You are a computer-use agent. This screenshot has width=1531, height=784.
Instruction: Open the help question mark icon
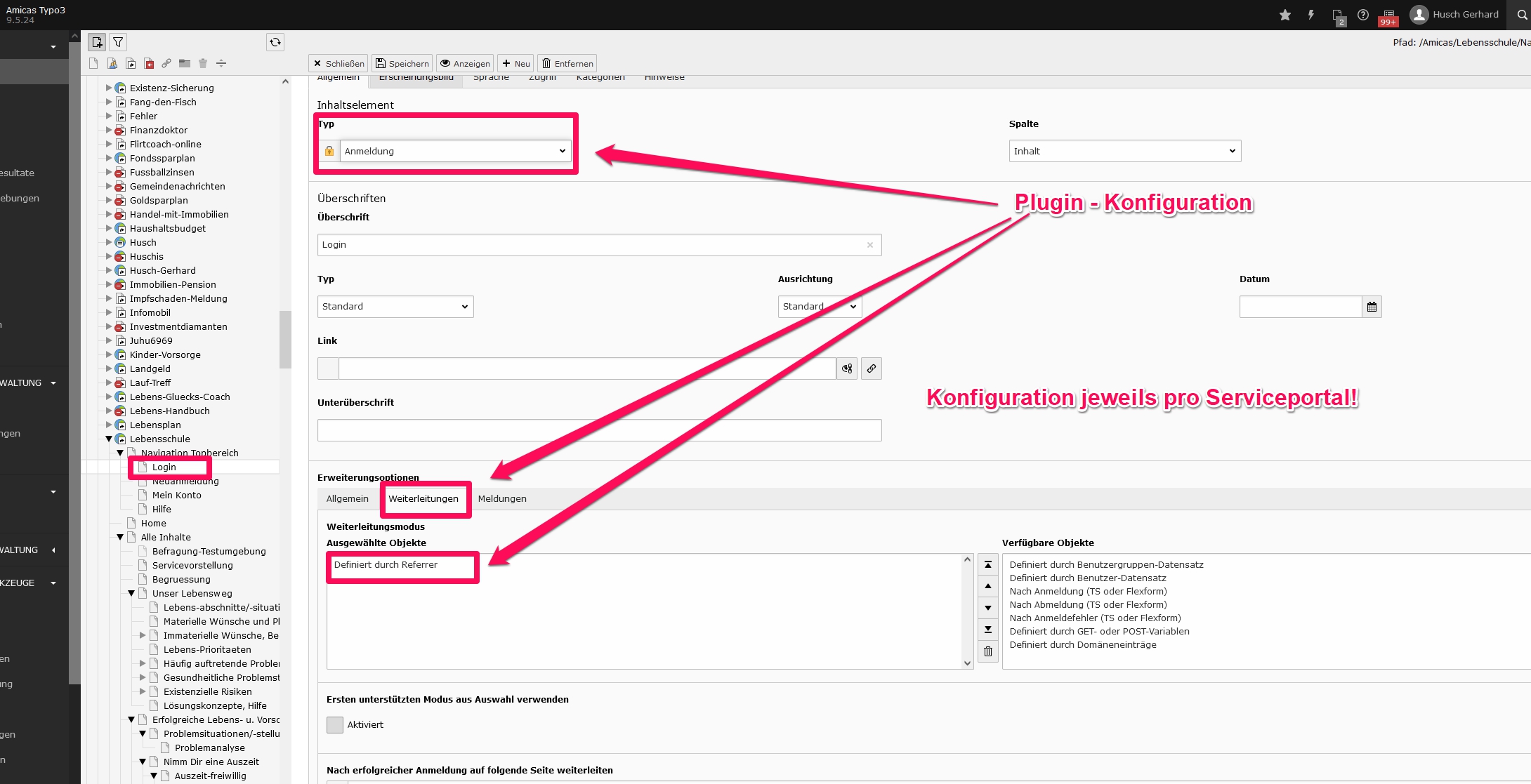pos(1363,15)
